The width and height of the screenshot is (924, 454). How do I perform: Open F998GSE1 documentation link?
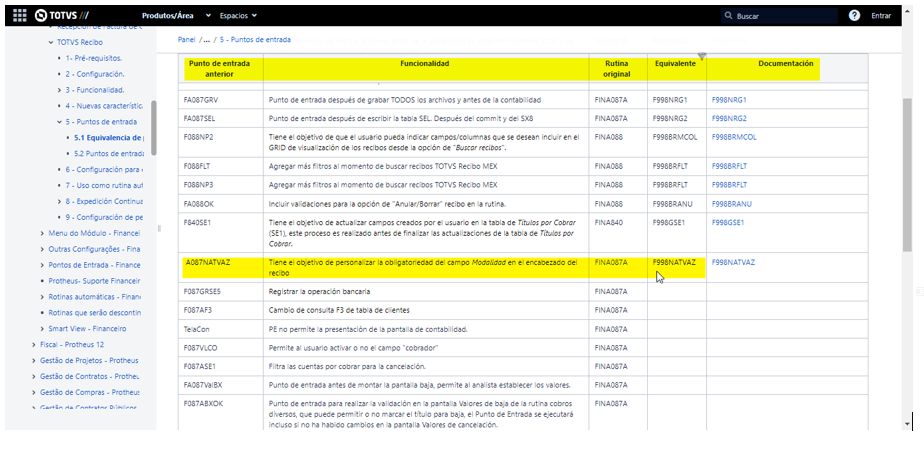click(x=728, y=223)
